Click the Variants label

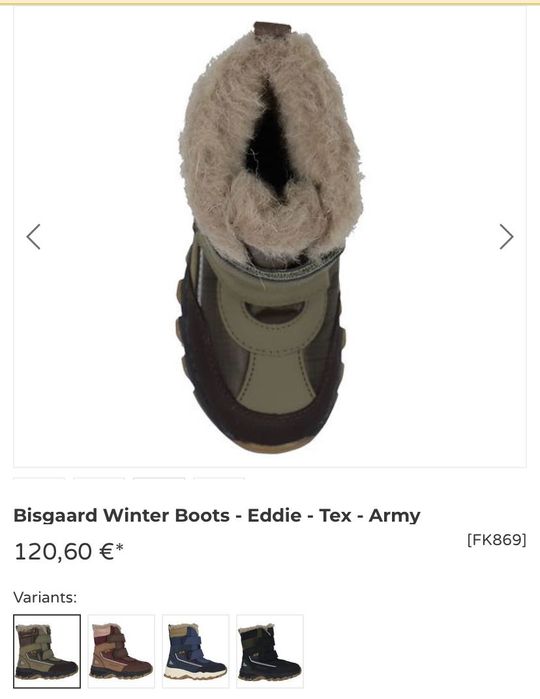(45, 597)
